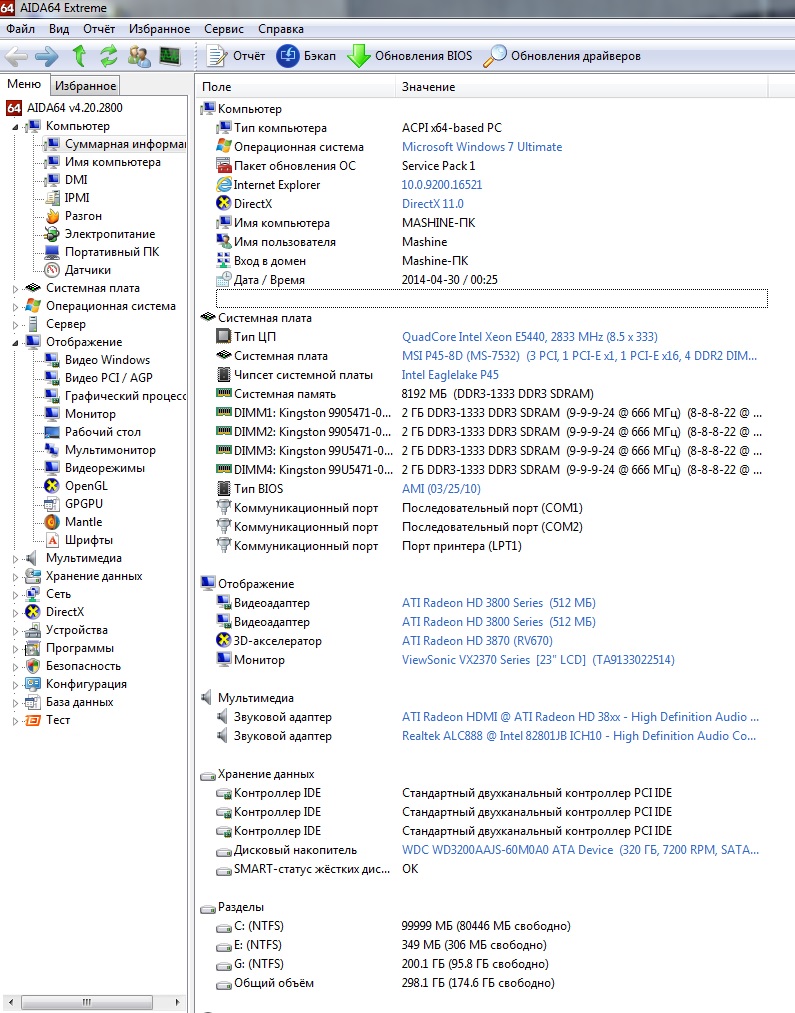The image size is (795, 1013).
Task: Click the База данных icon
Action: click(x=33, y=702)
